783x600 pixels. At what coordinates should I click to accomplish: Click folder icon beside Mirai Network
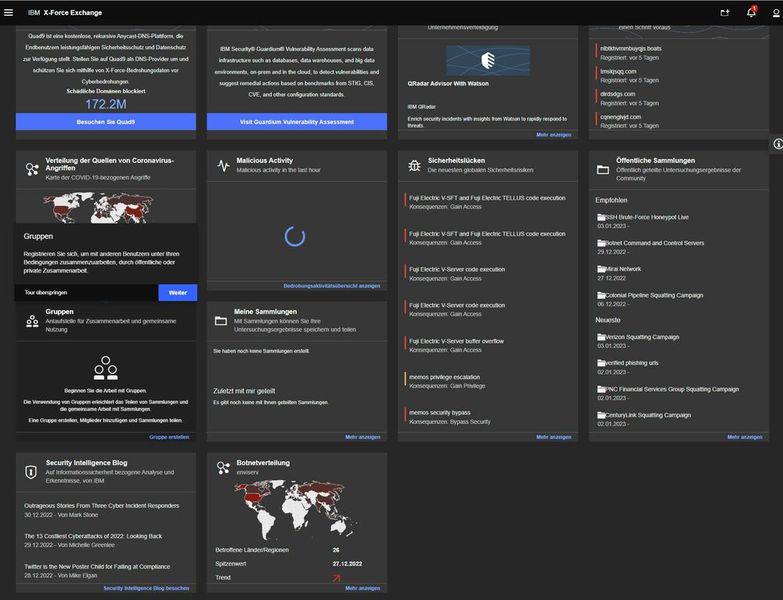tap(601, 269)
